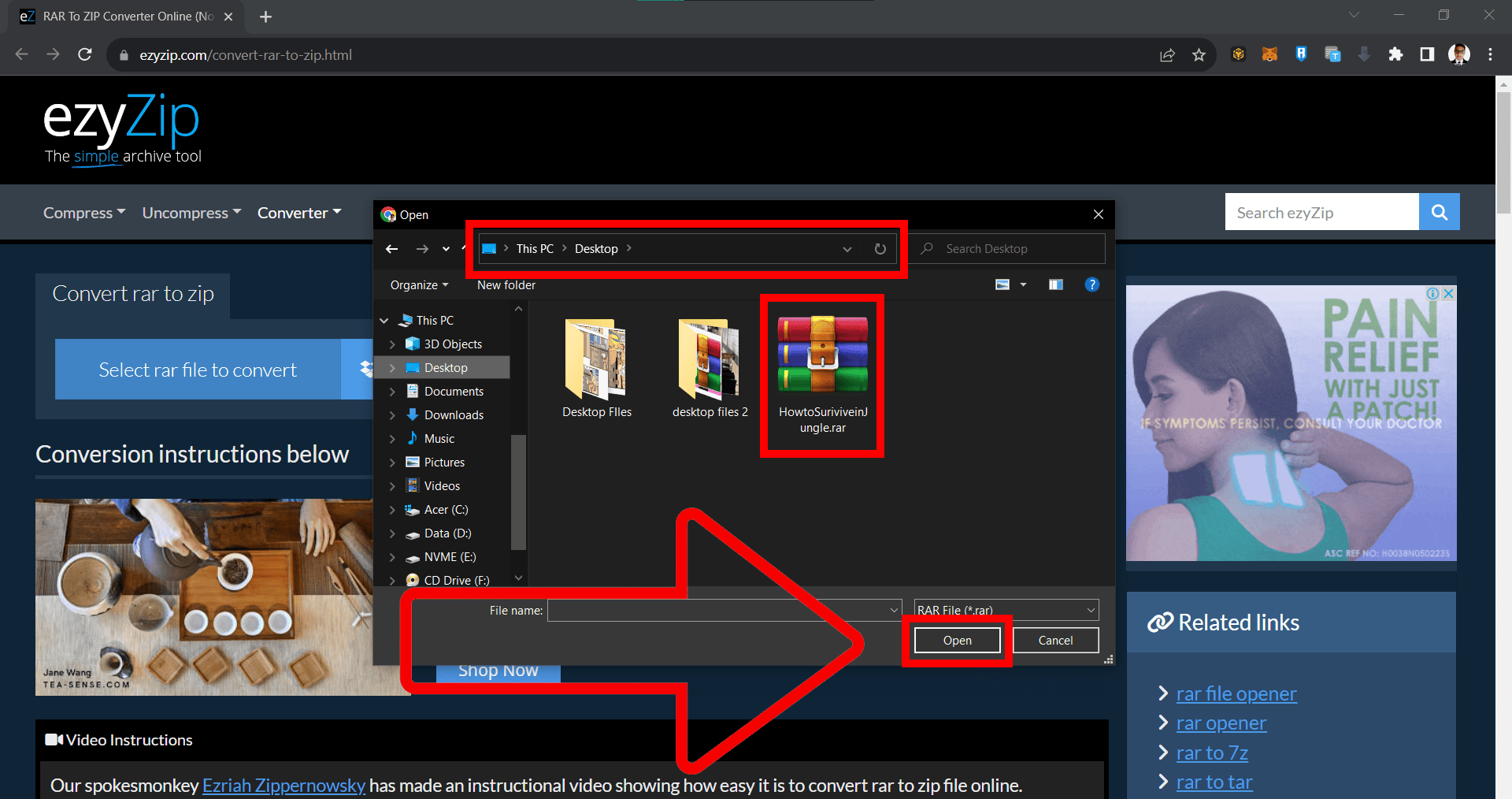Screen dimensions: 1512x799
Task: Refresh the Desktop folder with the refresh icon
Action: tap(880, 248)
